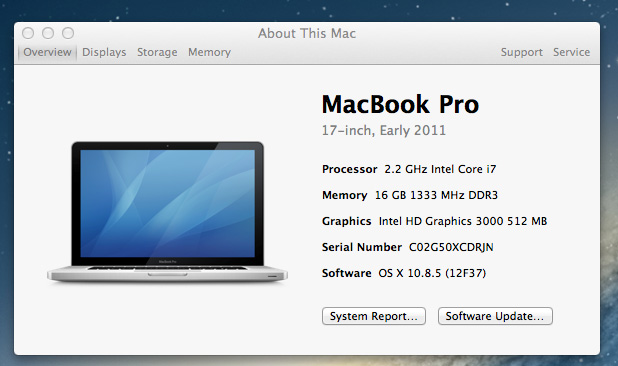Open System Report
The image size is (618, 366).
[374, 316]
